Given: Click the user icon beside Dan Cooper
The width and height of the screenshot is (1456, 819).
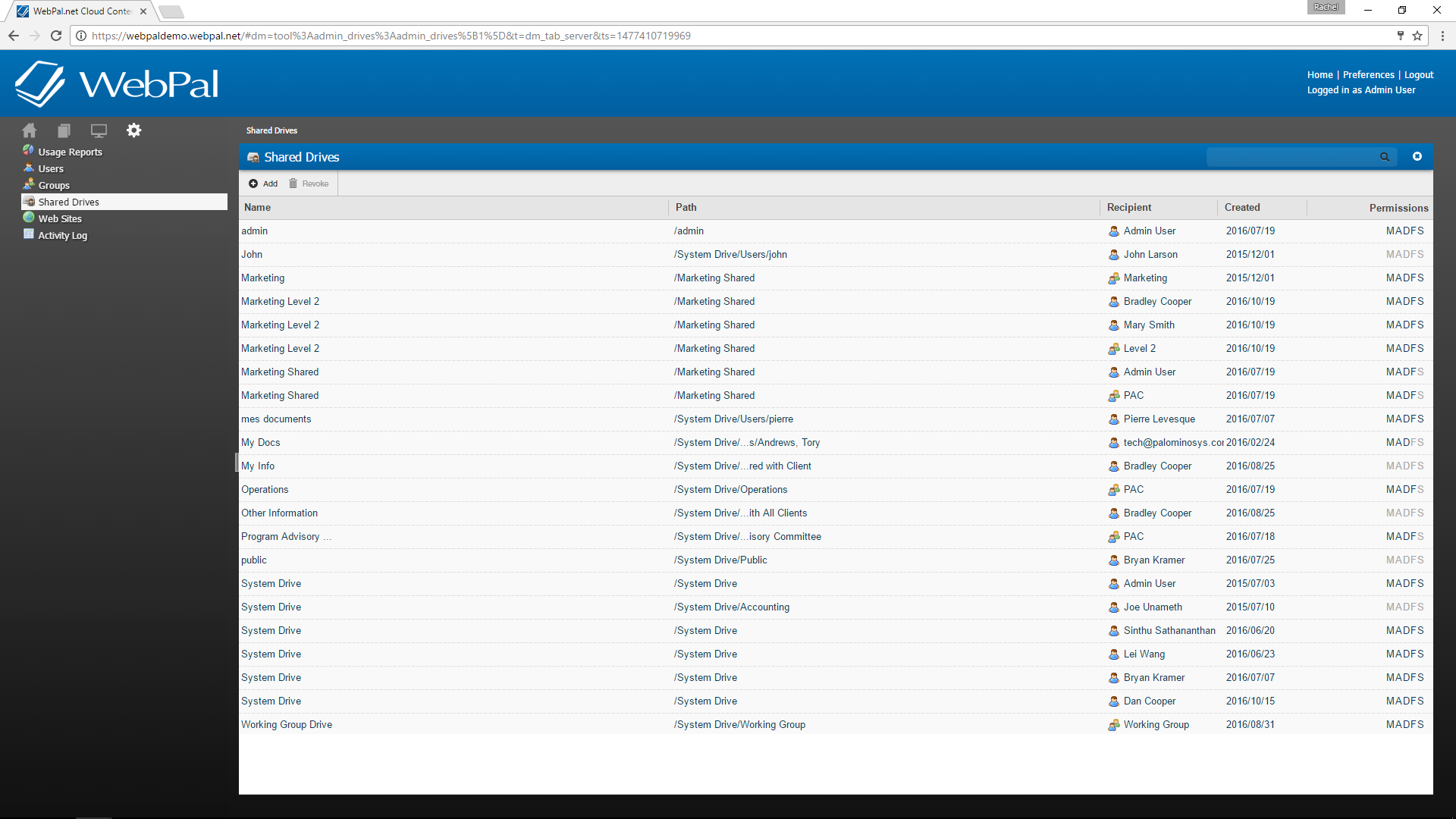Looking at the screenshot, I should [x=1114, y=701].
